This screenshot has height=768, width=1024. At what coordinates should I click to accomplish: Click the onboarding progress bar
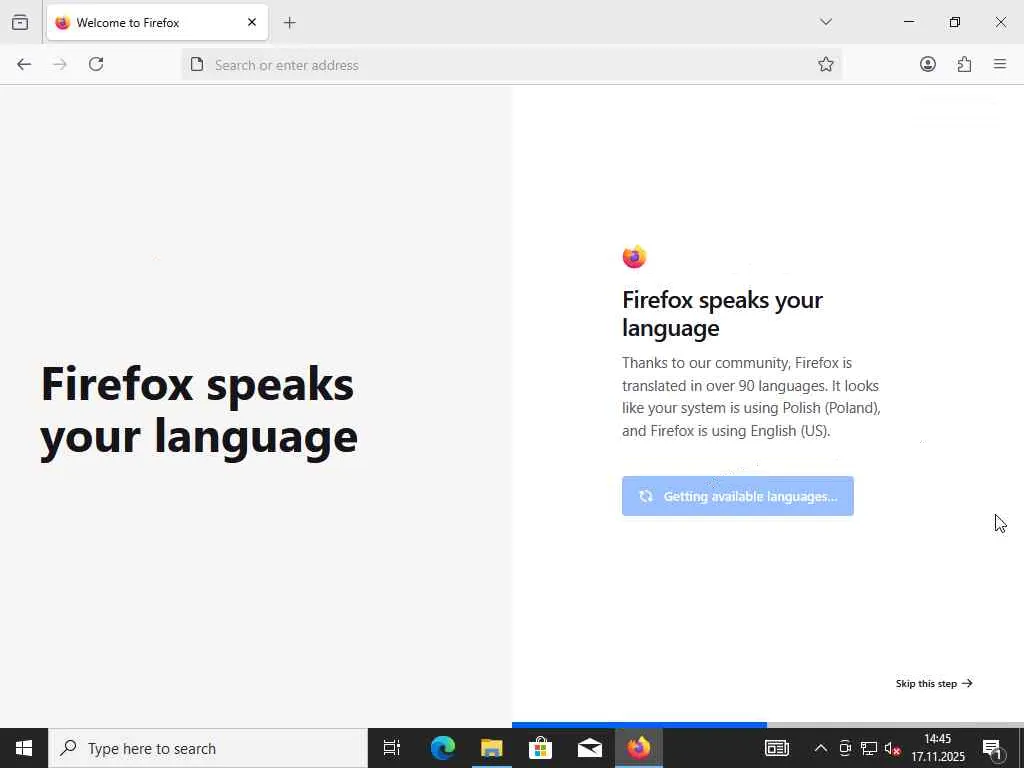pyautogui.click(x=768, y=725)
